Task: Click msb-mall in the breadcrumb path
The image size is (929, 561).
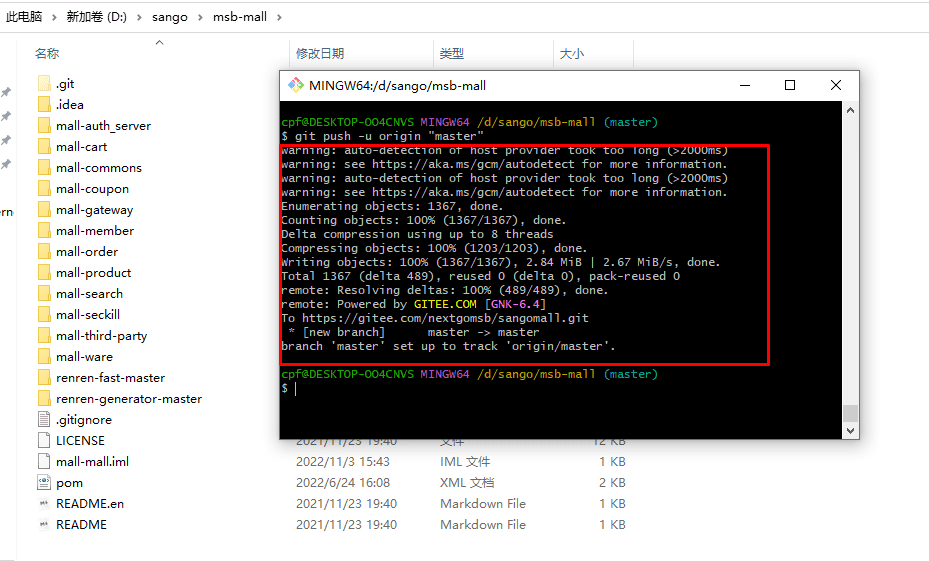Action: pos(240,17)
